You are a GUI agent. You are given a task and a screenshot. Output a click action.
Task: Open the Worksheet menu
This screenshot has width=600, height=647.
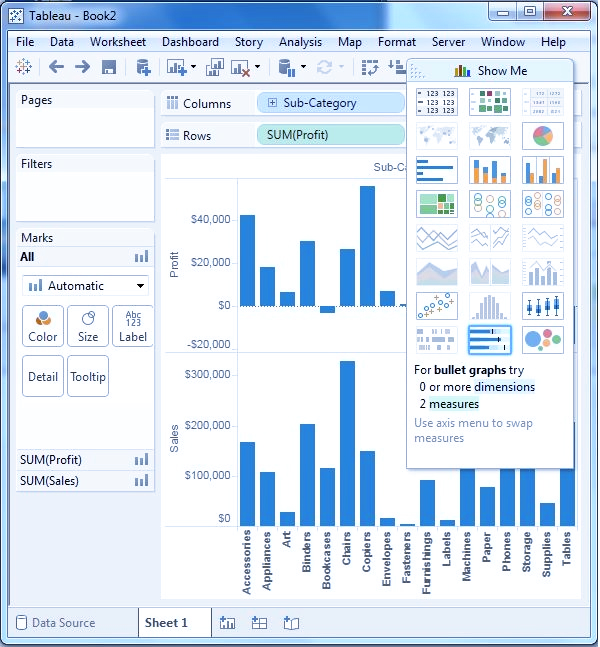[x=118, y=42]
